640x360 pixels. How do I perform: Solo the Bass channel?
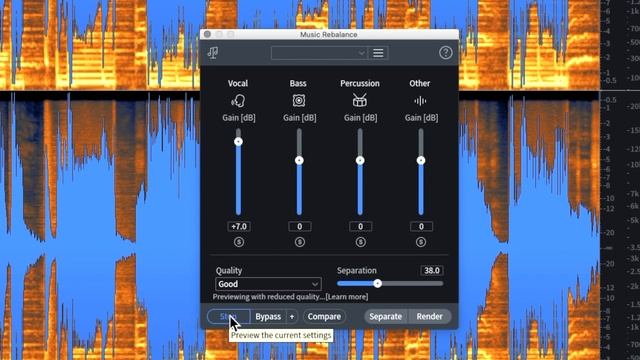coord(300,242)
